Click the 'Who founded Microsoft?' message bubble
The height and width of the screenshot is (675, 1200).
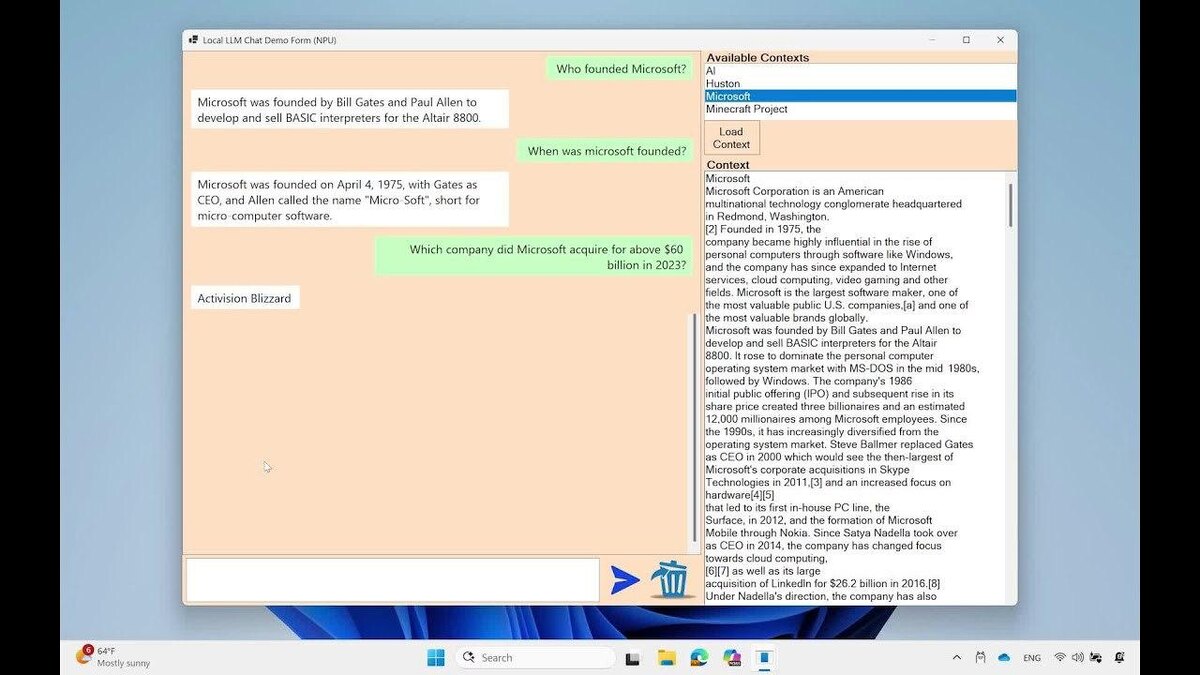pyautogui.click(x=621, y=69)
